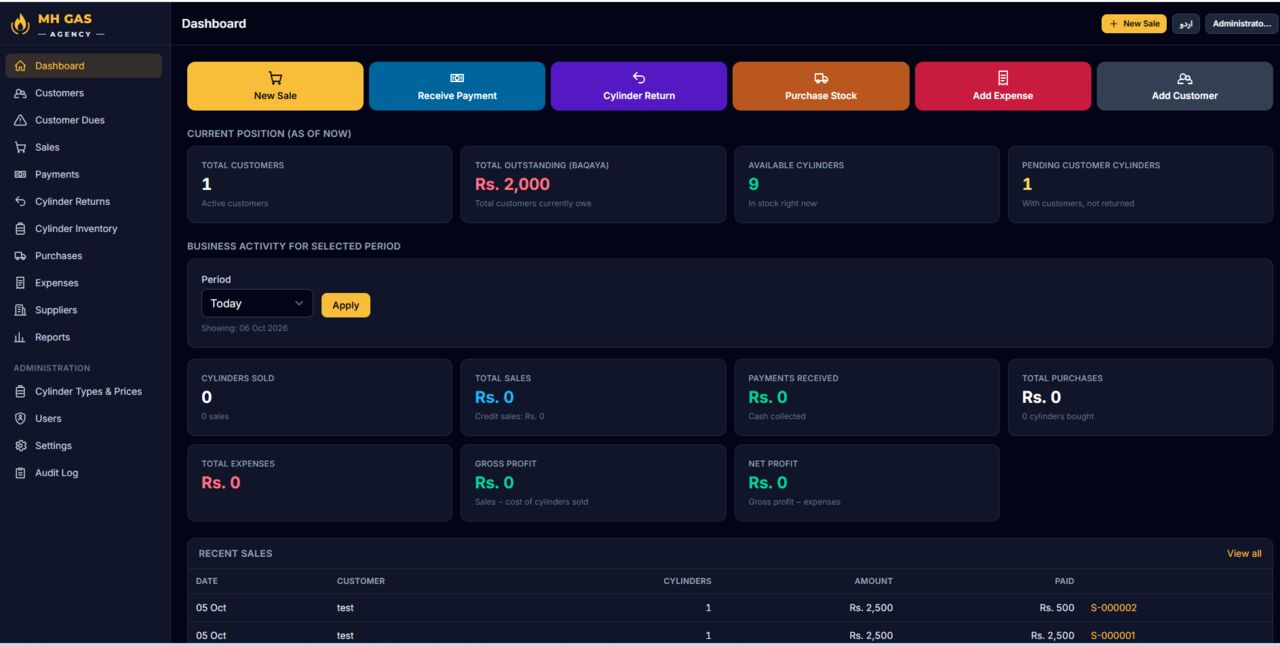Open the Period dropdown showing Today
The image size is (1280, 645).
tap(257, 303)
